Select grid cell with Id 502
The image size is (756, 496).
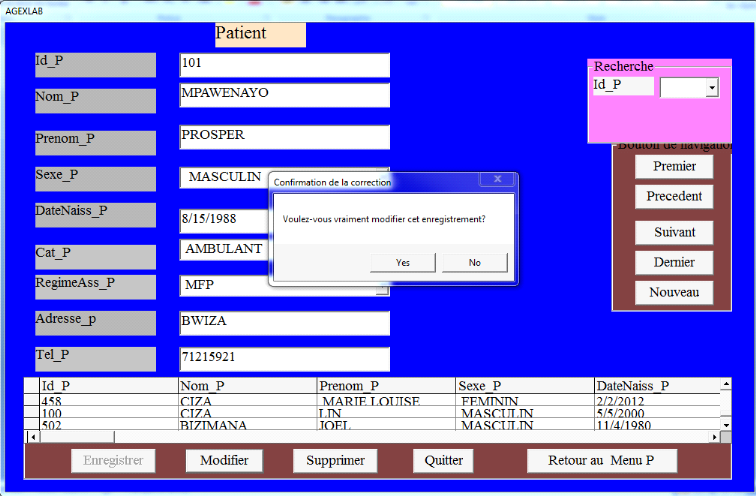pos(109,425)
